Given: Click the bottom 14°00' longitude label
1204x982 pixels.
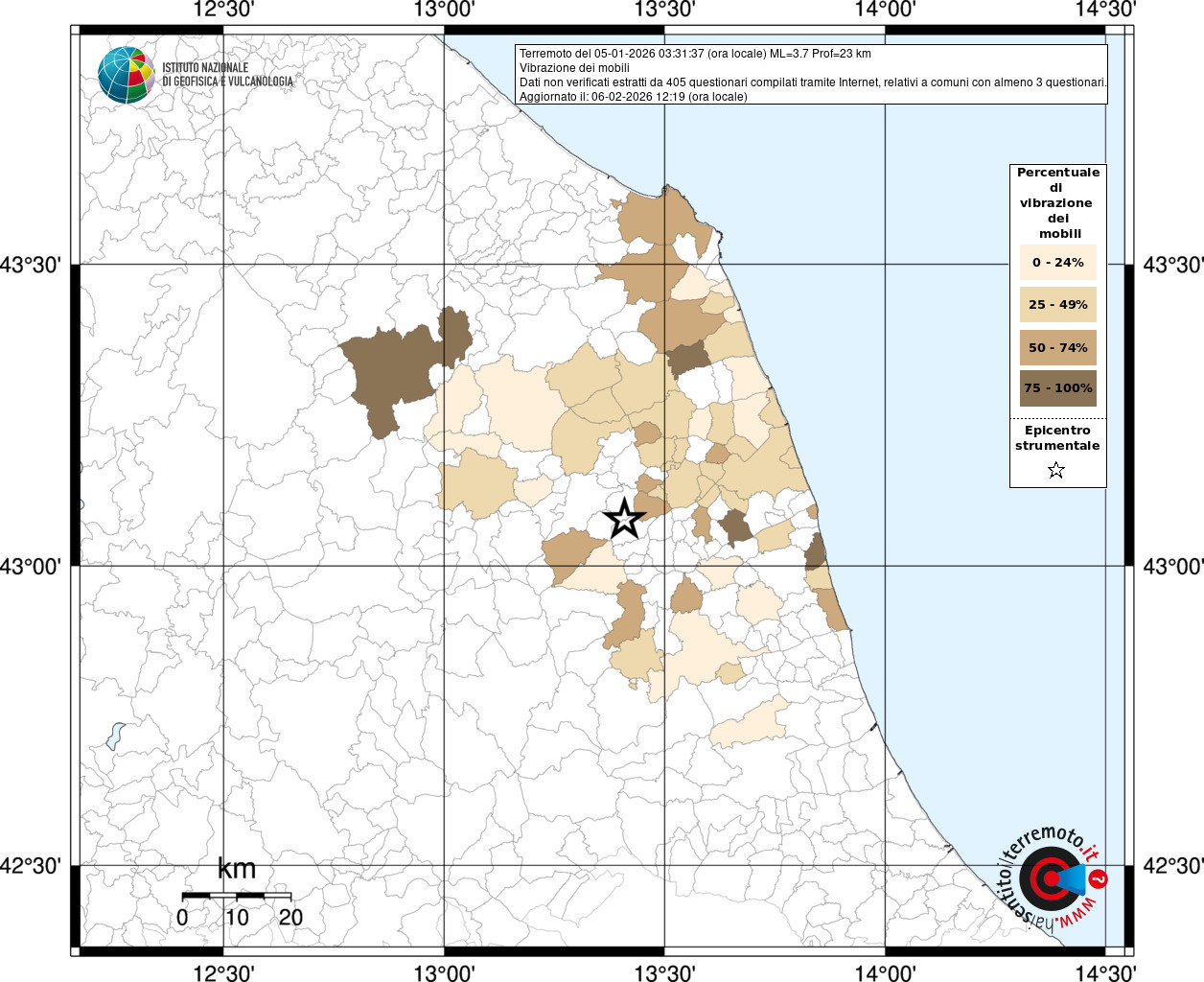Looking at the screenshot, I should 885,972.
